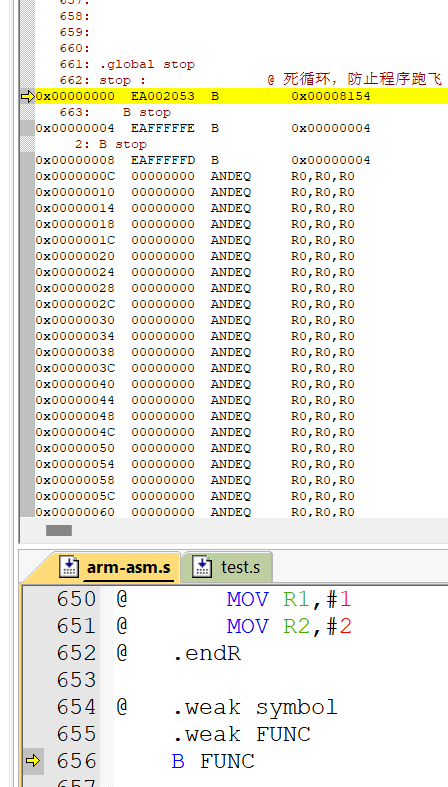Click opcode EAFFFFFE in the disassembly
Screen dimensions: 448x787
pos(163,128)
